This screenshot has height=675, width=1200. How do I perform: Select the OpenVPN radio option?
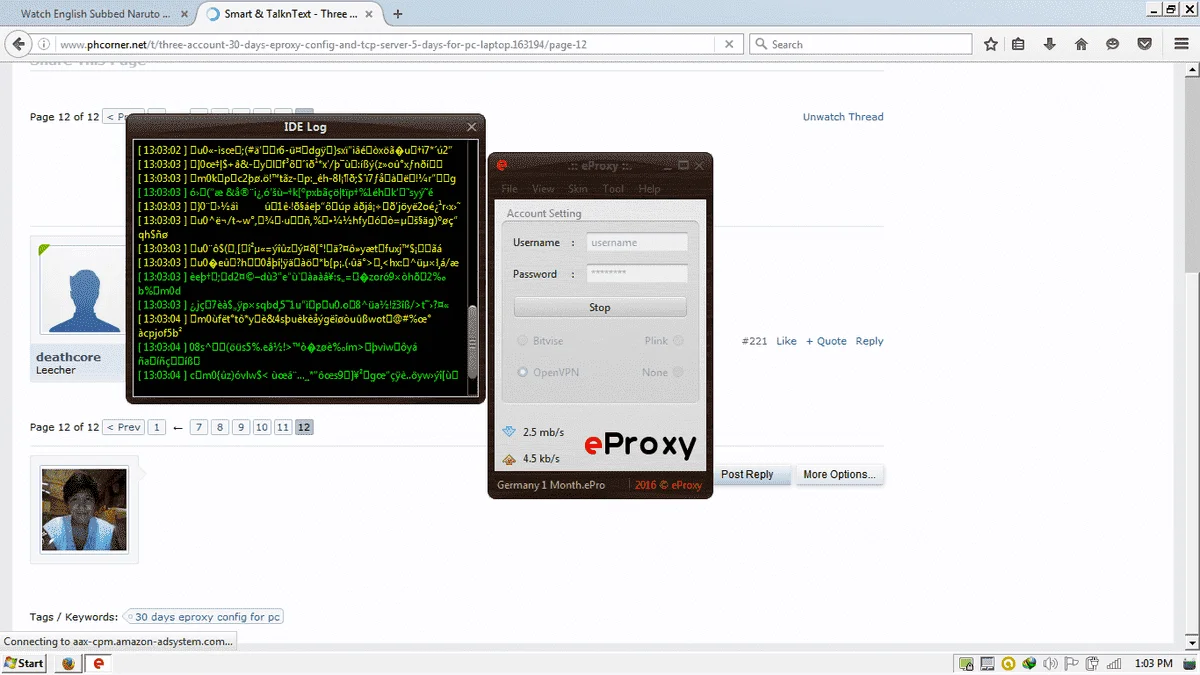[x=523, y=372]
